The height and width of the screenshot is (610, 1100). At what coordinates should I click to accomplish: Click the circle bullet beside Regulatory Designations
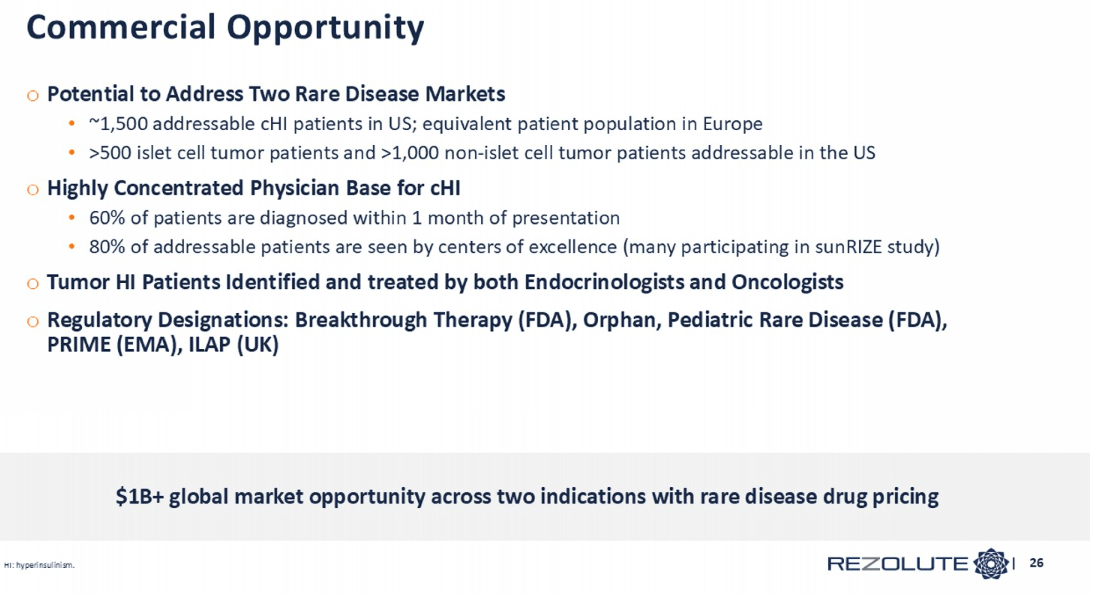coord(33,322)
